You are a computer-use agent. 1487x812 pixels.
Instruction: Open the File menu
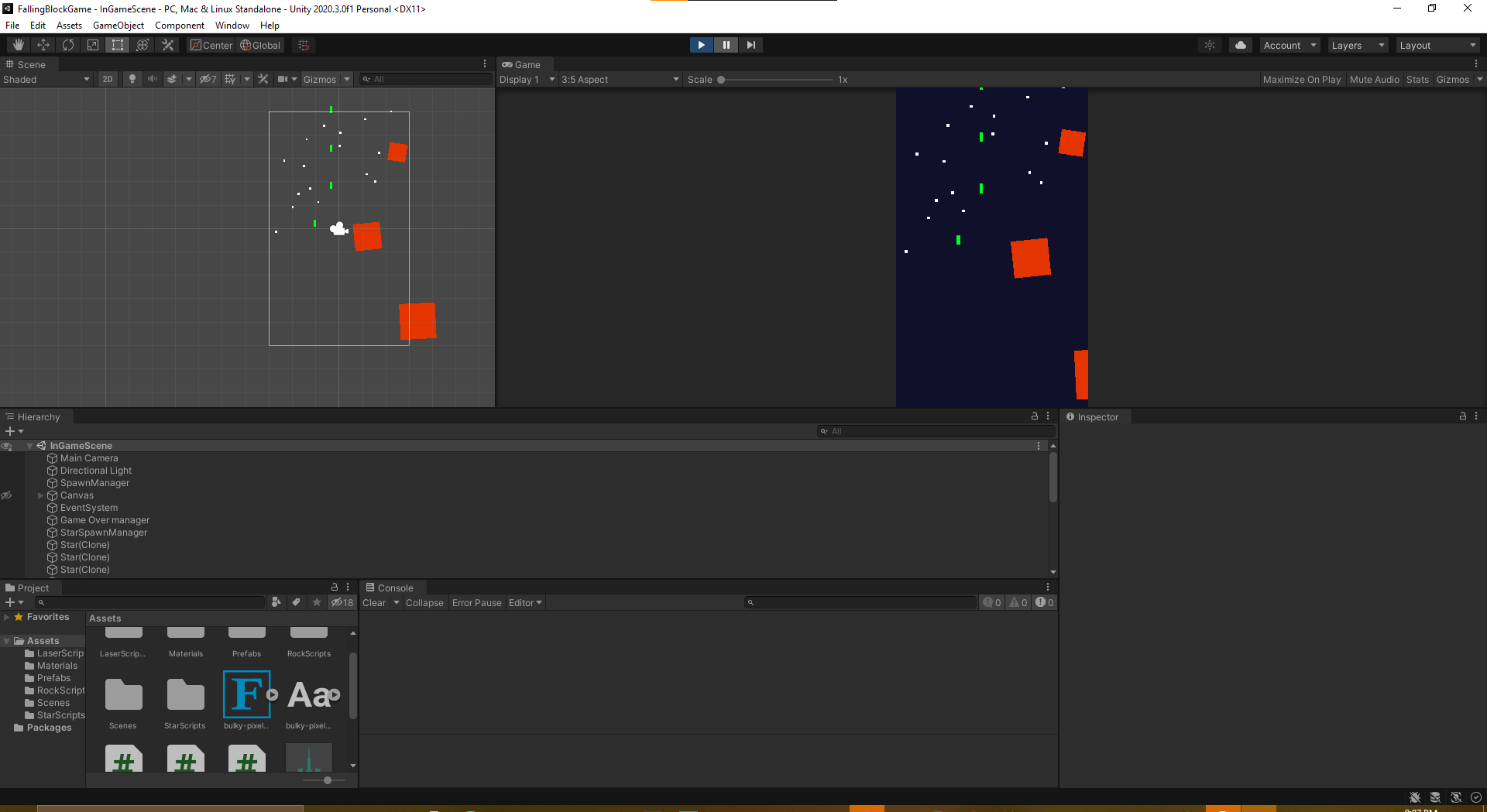click(x=12, y=25)
